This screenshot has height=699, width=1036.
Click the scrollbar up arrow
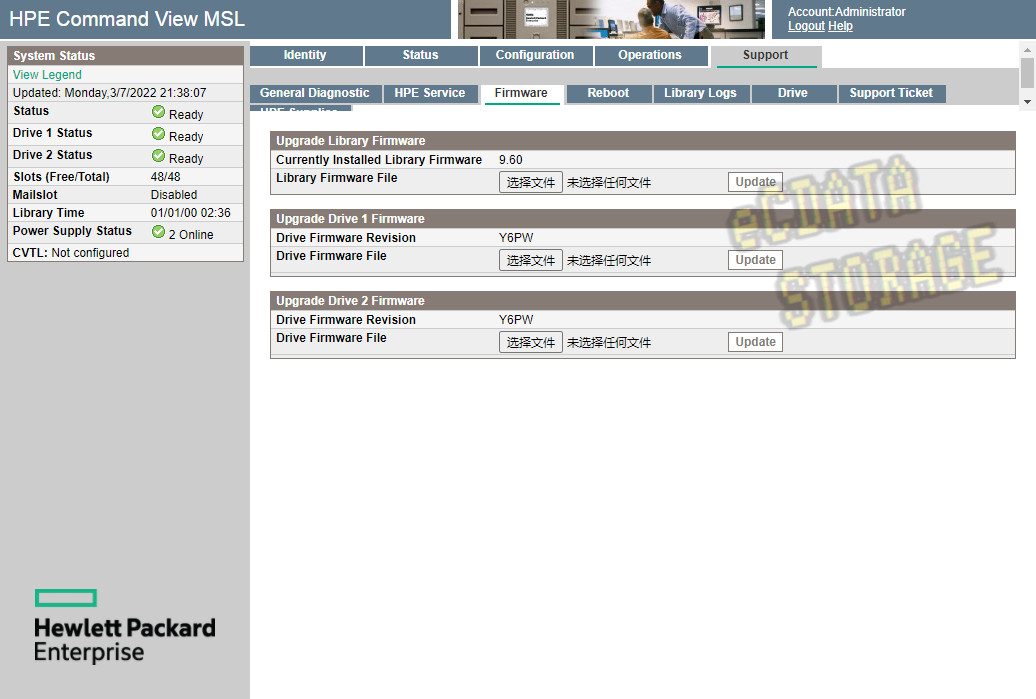tap(1027, 50)
